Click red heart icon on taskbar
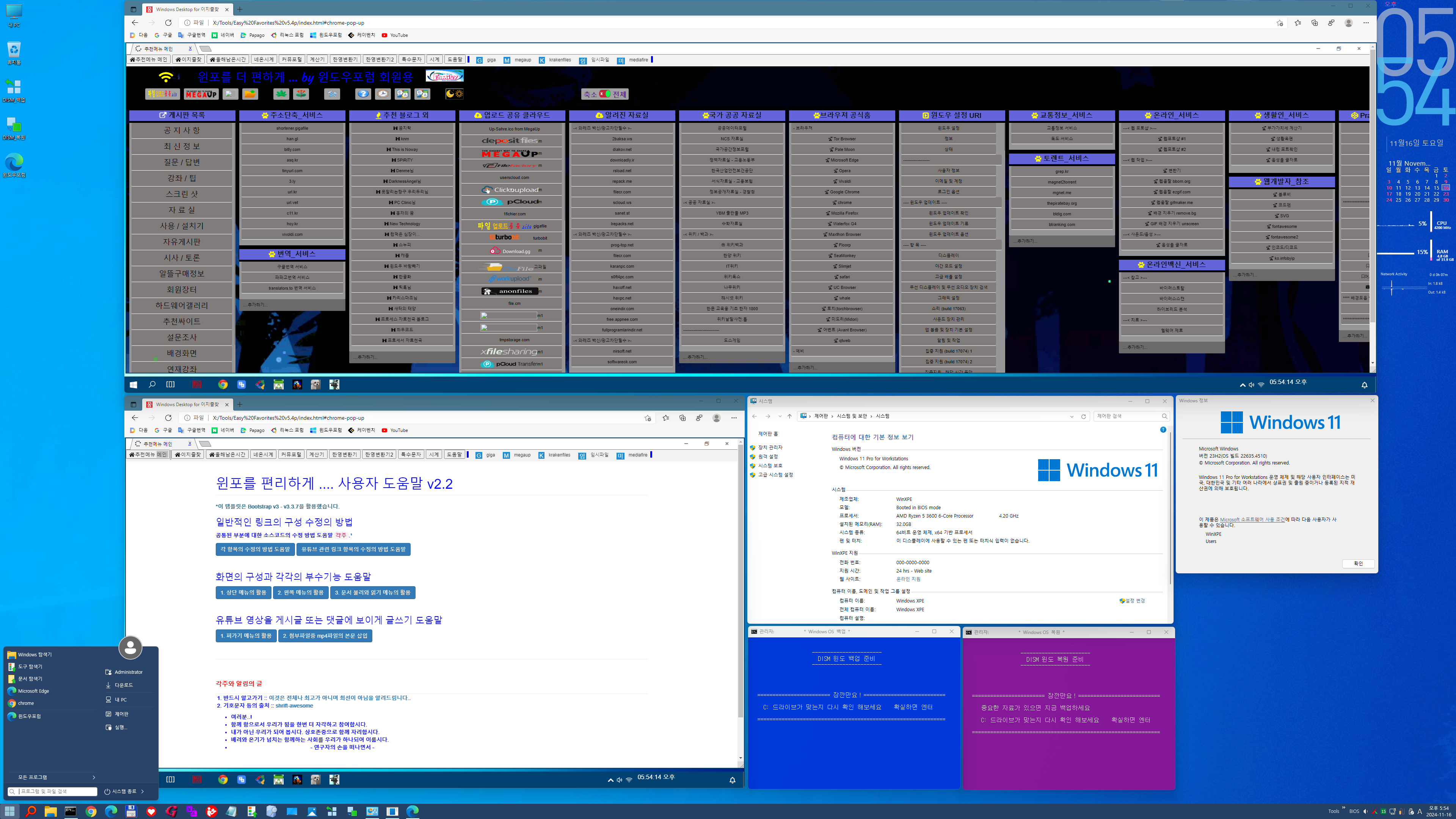 151,812
